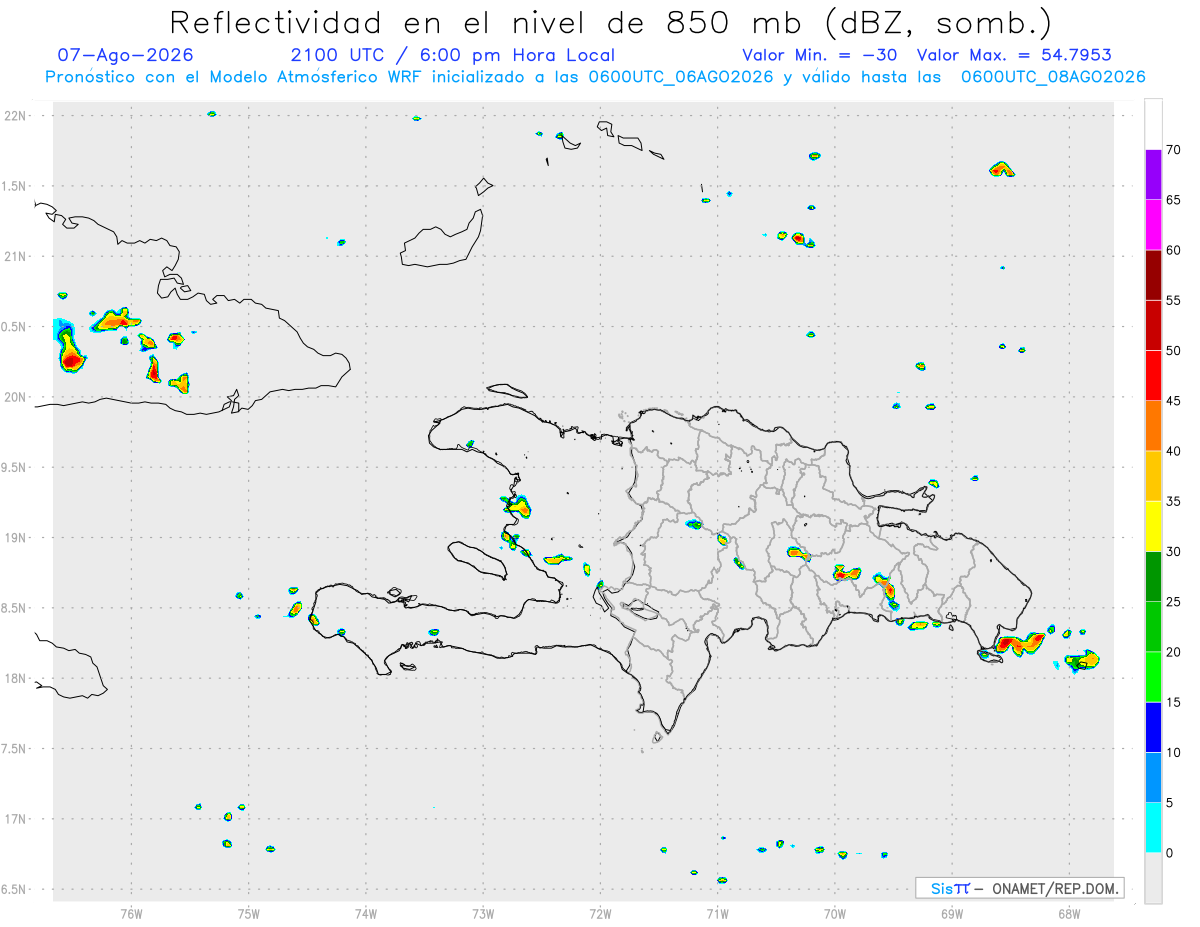
Task: Click the purple 65–70 dBZ colorbar segment
Action: point(1153,175)
